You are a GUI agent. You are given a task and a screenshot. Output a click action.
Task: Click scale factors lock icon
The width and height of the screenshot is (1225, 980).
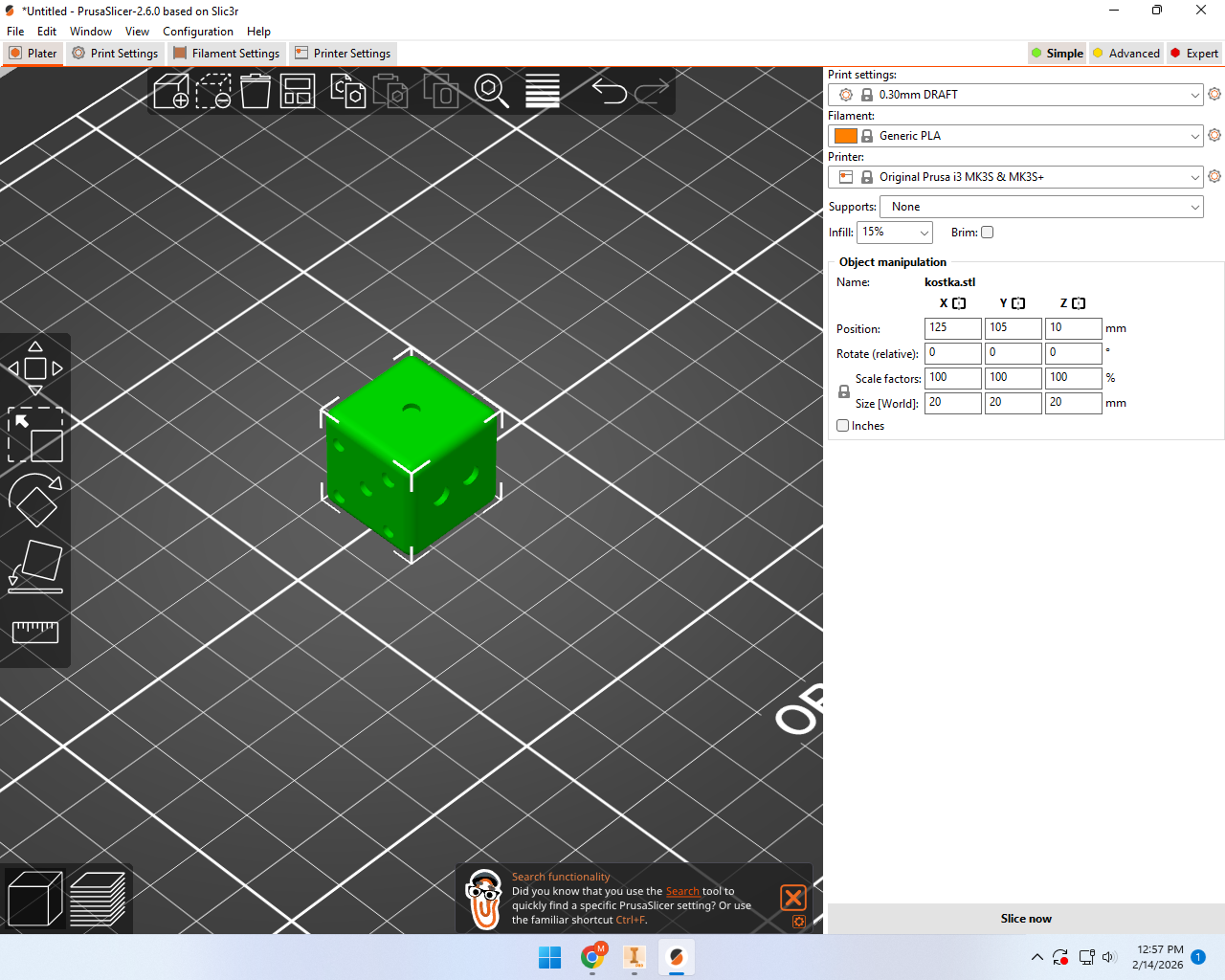pyautogui.click(x=843, y=391)
